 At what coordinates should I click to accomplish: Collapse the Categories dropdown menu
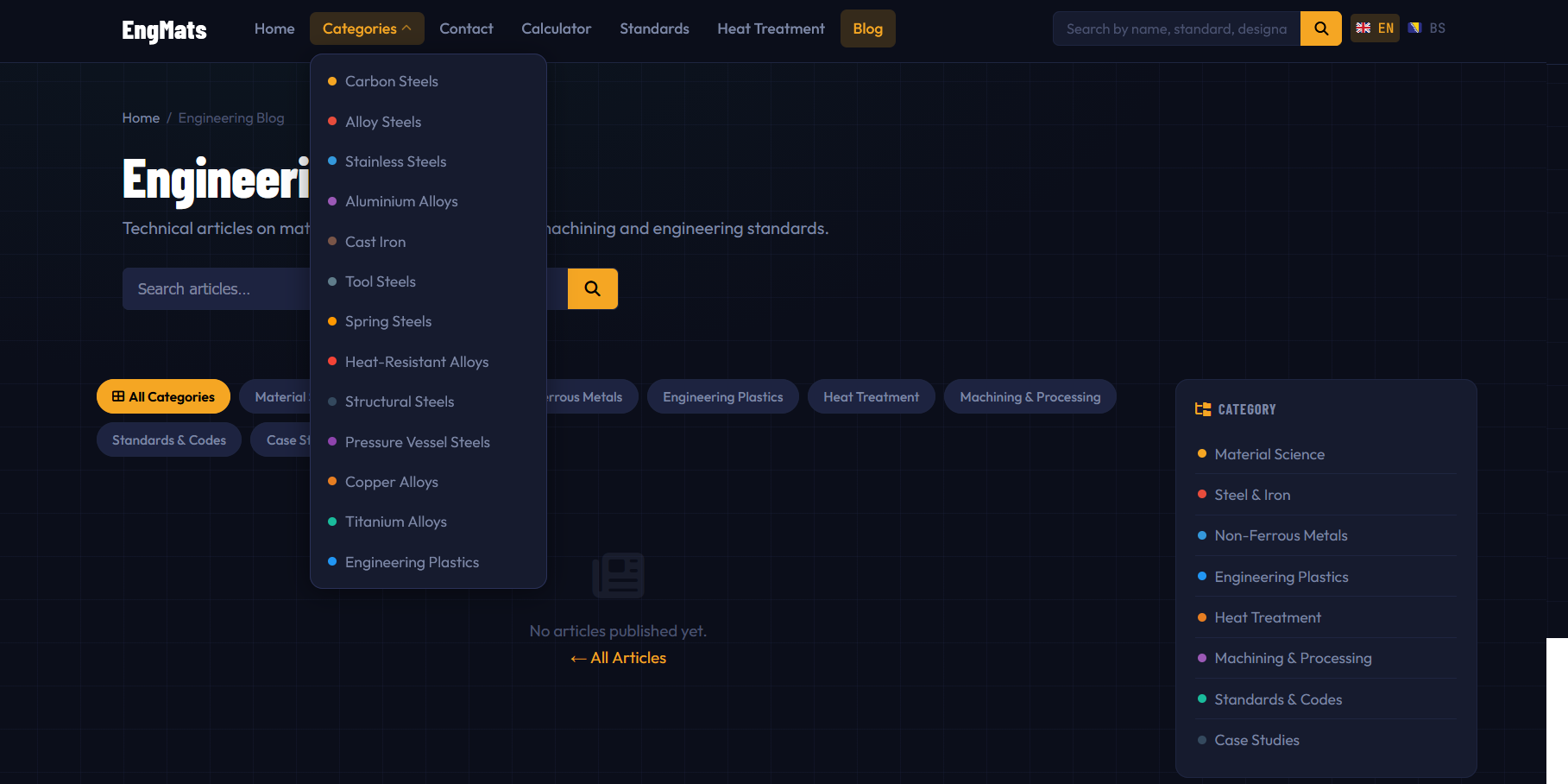(x=367, y=28)
